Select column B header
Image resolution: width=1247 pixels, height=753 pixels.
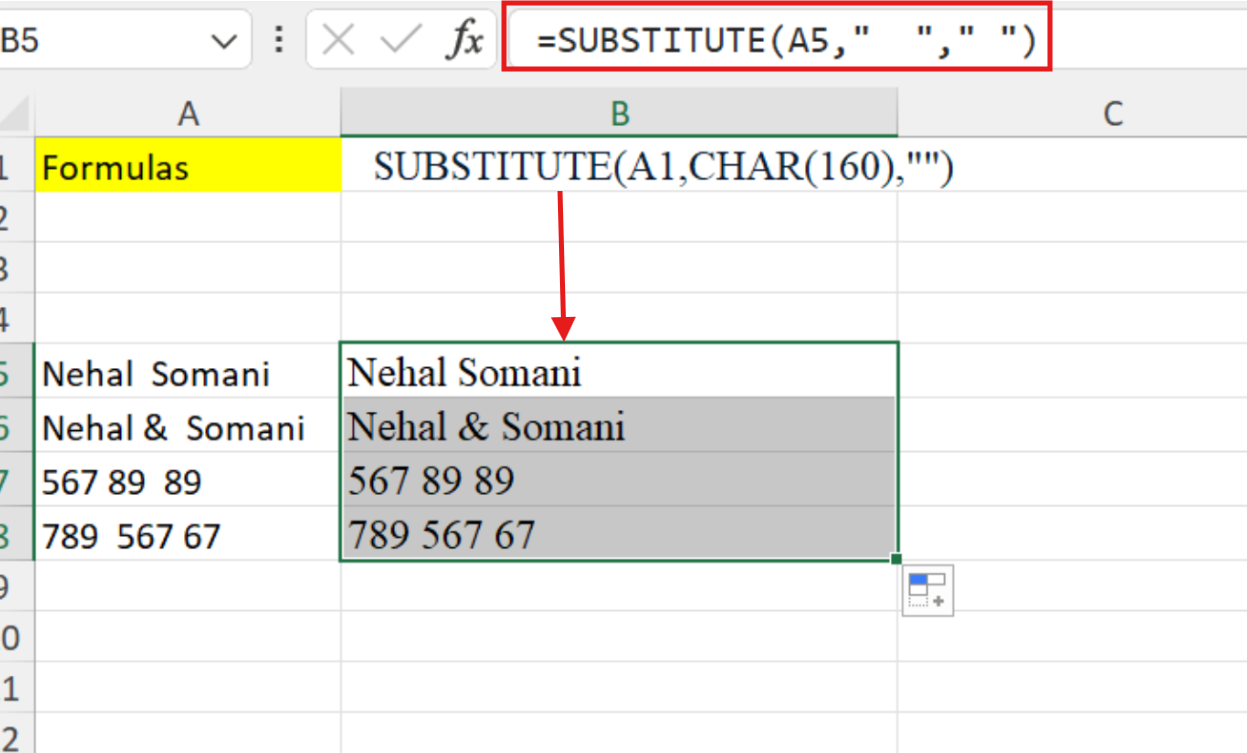[619, 114]
